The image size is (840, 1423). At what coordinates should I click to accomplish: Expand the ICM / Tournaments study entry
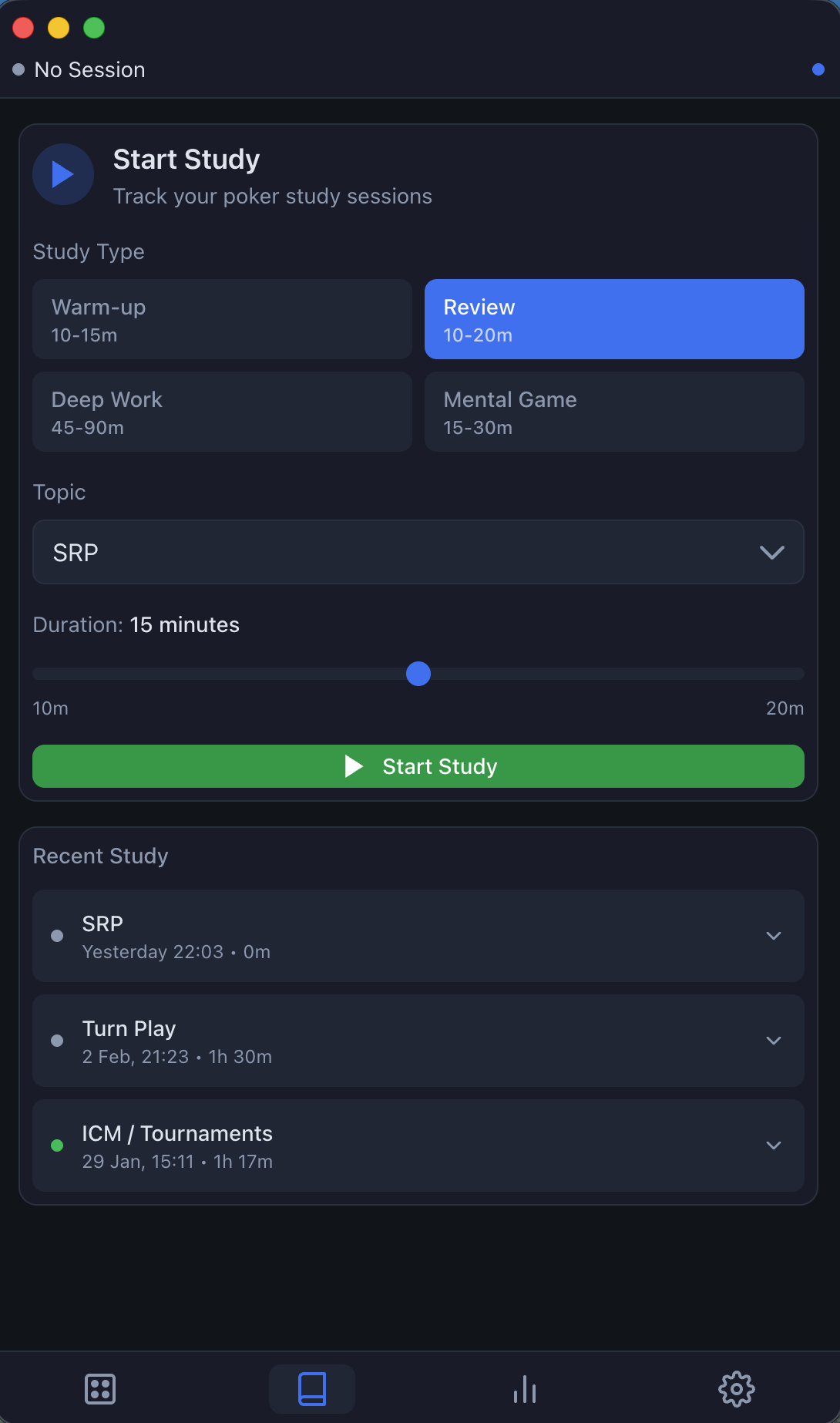point(774,1145)
